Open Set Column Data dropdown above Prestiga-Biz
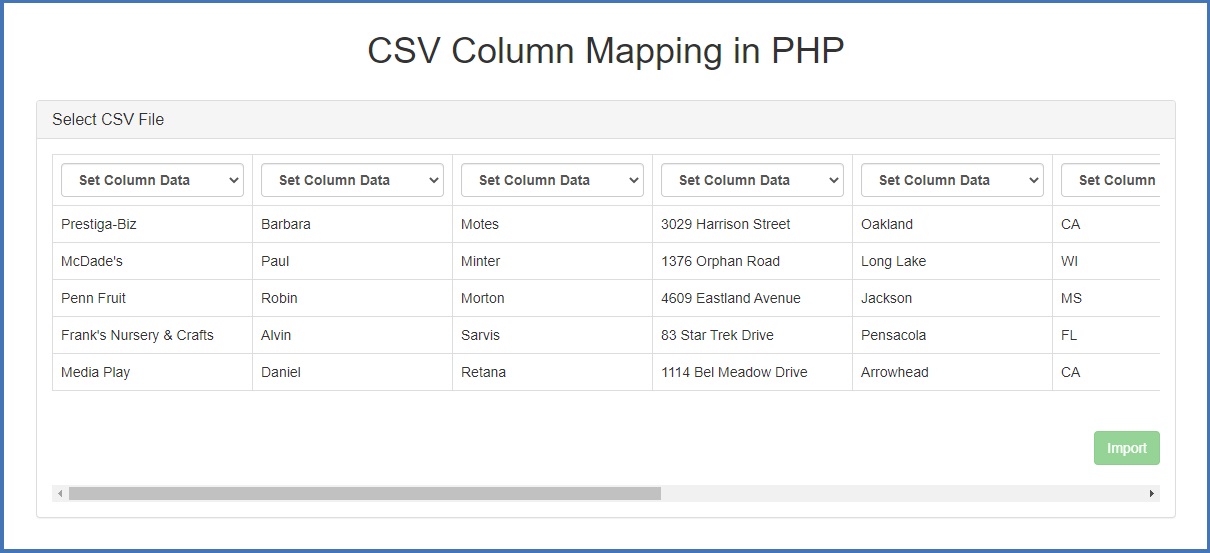The width and height of the screenshot is (1210, 553). coord(152,180)
